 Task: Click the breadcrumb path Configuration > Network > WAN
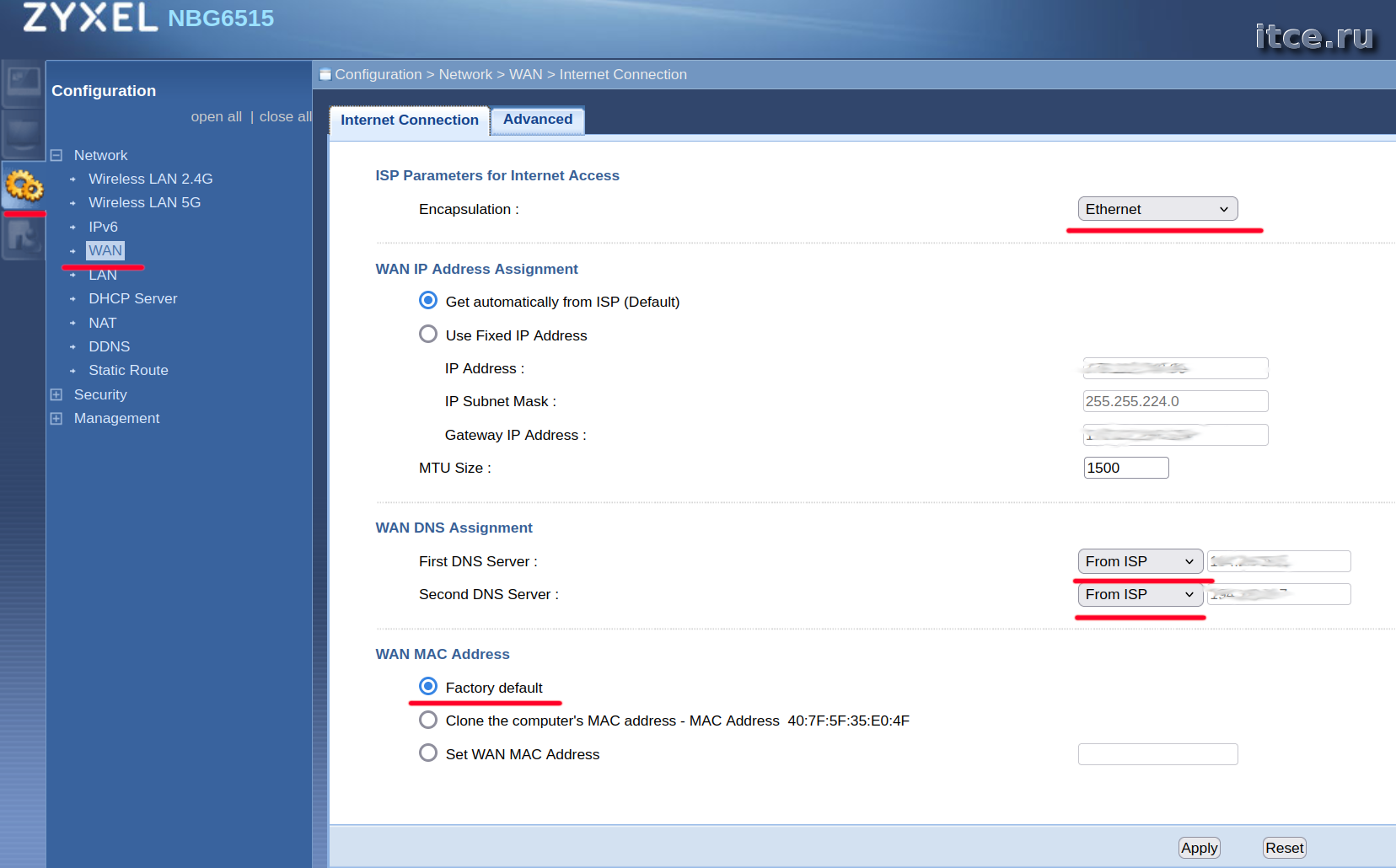click(x=439, y=74)
